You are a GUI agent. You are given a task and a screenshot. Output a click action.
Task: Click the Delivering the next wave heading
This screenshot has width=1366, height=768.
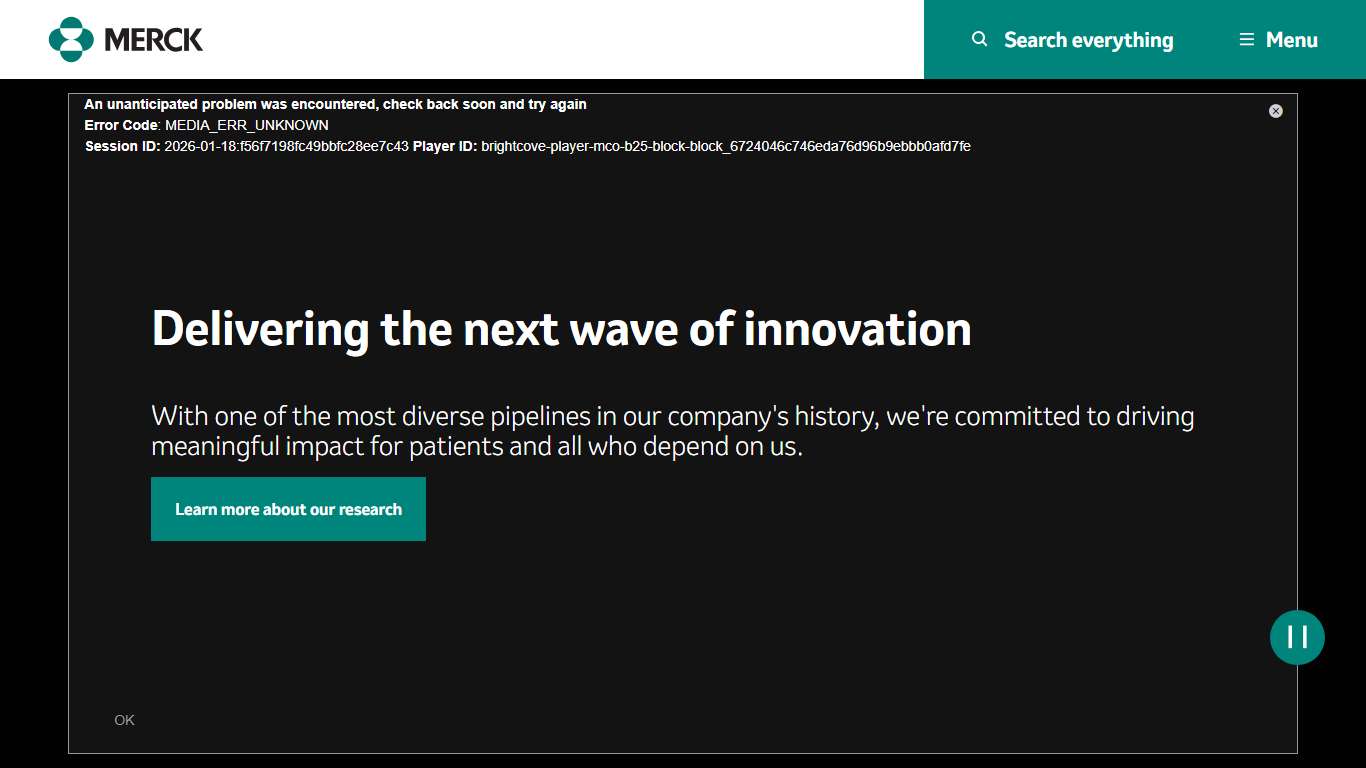pos(560,328)
